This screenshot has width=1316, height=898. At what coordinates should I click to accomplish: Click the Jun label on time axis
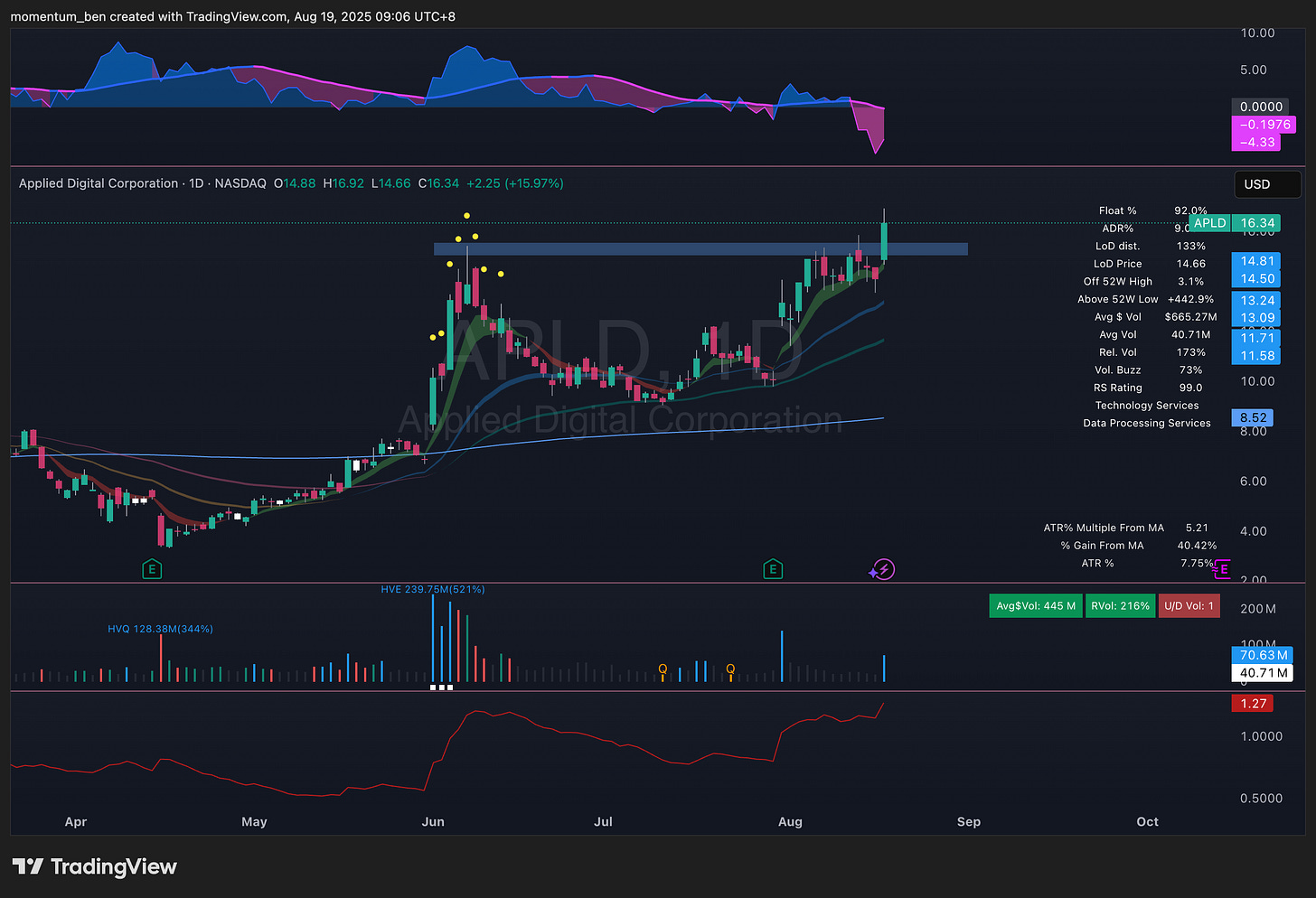(x=433, y=821)
